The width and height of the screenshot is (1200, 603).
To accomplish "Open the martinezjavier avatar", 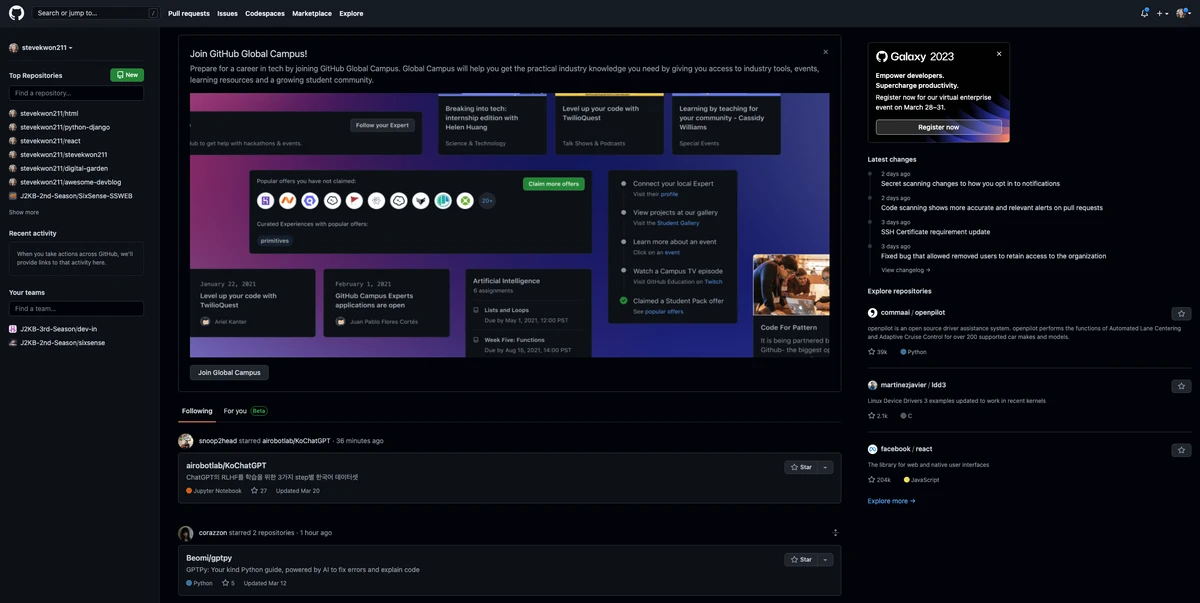I will (x=873, y=385).
